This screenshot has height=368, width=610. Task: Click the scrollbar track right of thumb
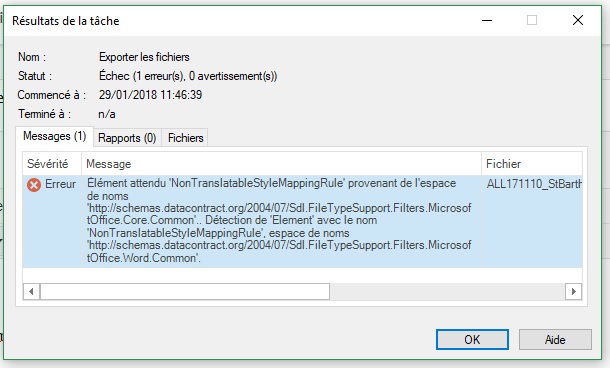447,291
